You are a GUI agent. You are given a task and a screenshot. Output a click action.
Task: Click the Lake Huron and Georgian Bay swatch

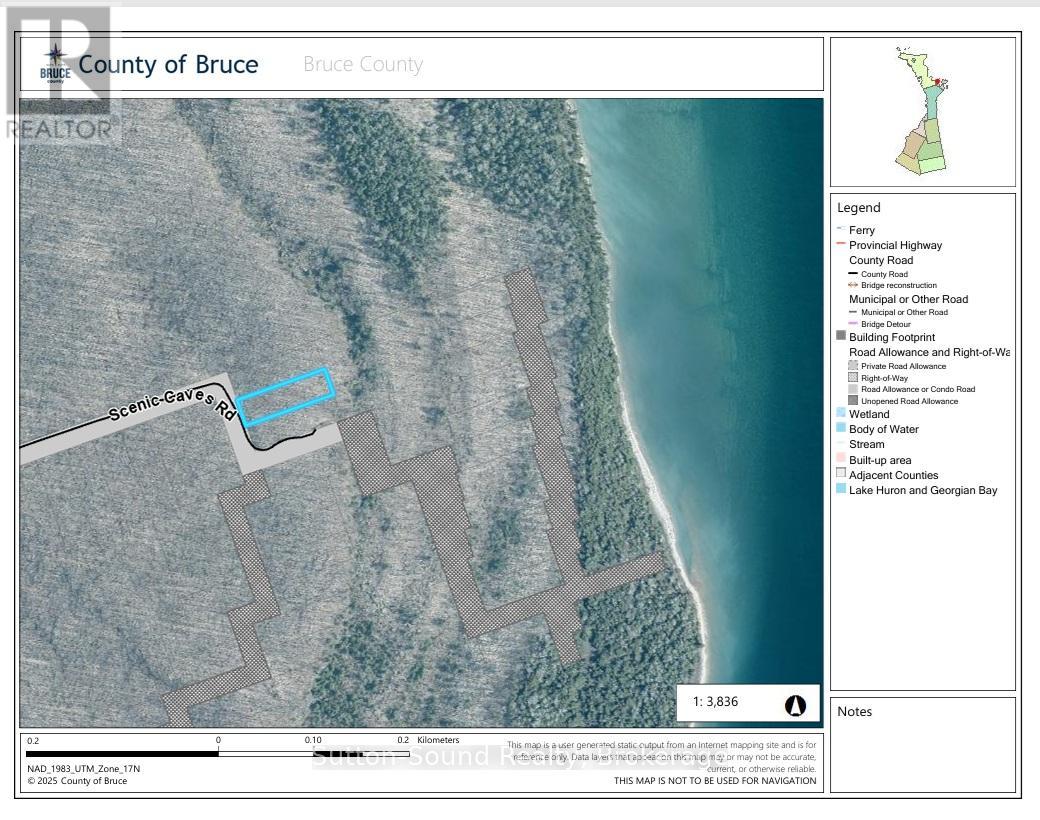point(841,490)
